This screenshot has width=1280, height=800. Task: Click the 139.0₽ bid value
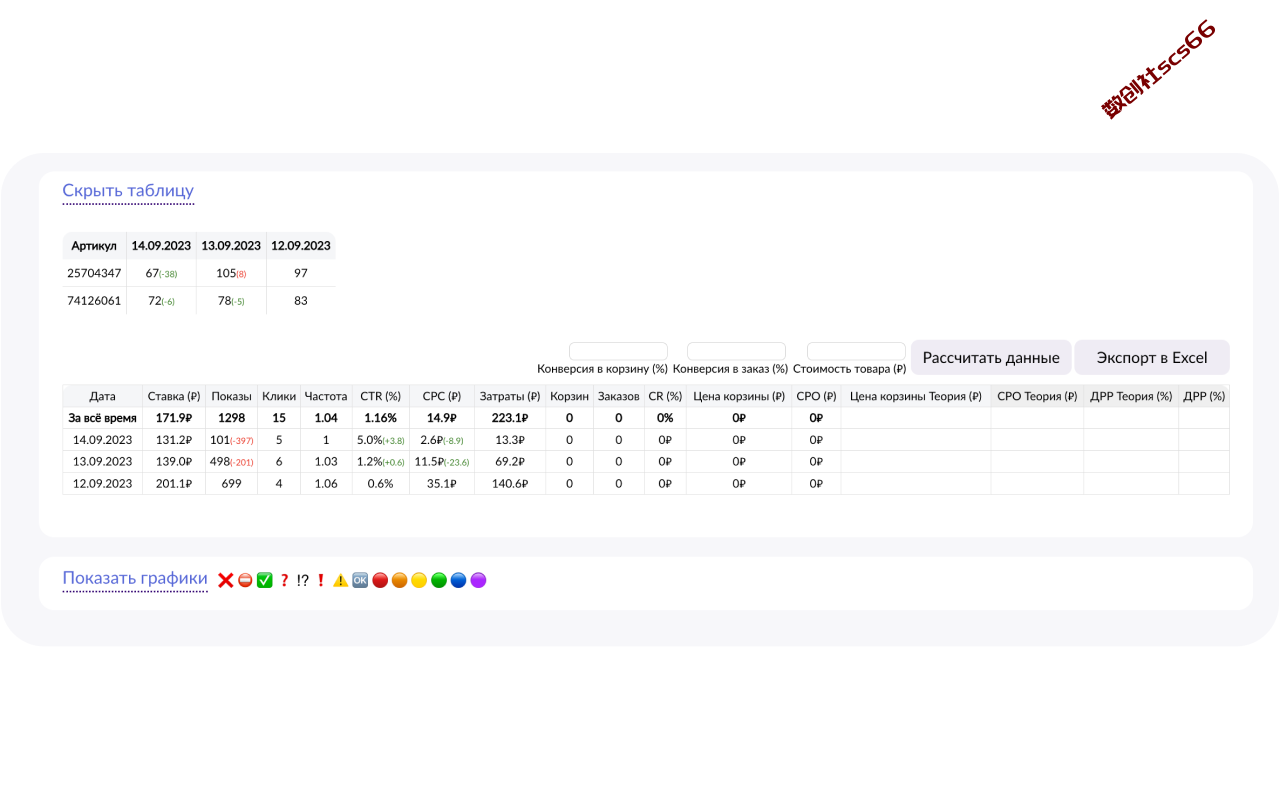(174, 462)
